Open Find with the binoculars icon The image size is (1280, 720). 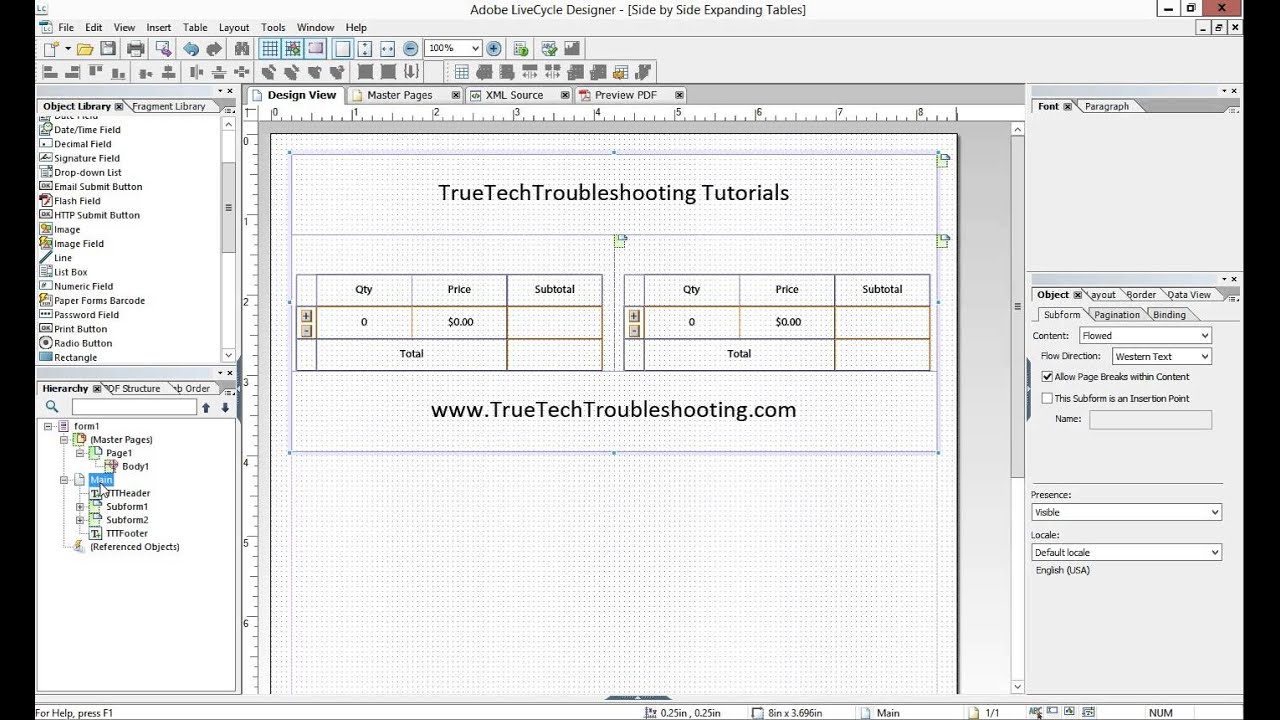[x=241, y=48]
